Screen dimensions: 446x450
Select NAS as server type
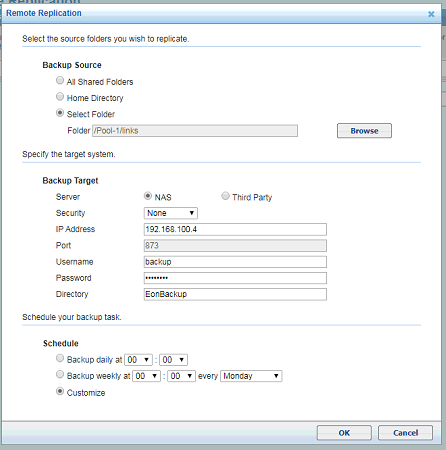[148, 196]
